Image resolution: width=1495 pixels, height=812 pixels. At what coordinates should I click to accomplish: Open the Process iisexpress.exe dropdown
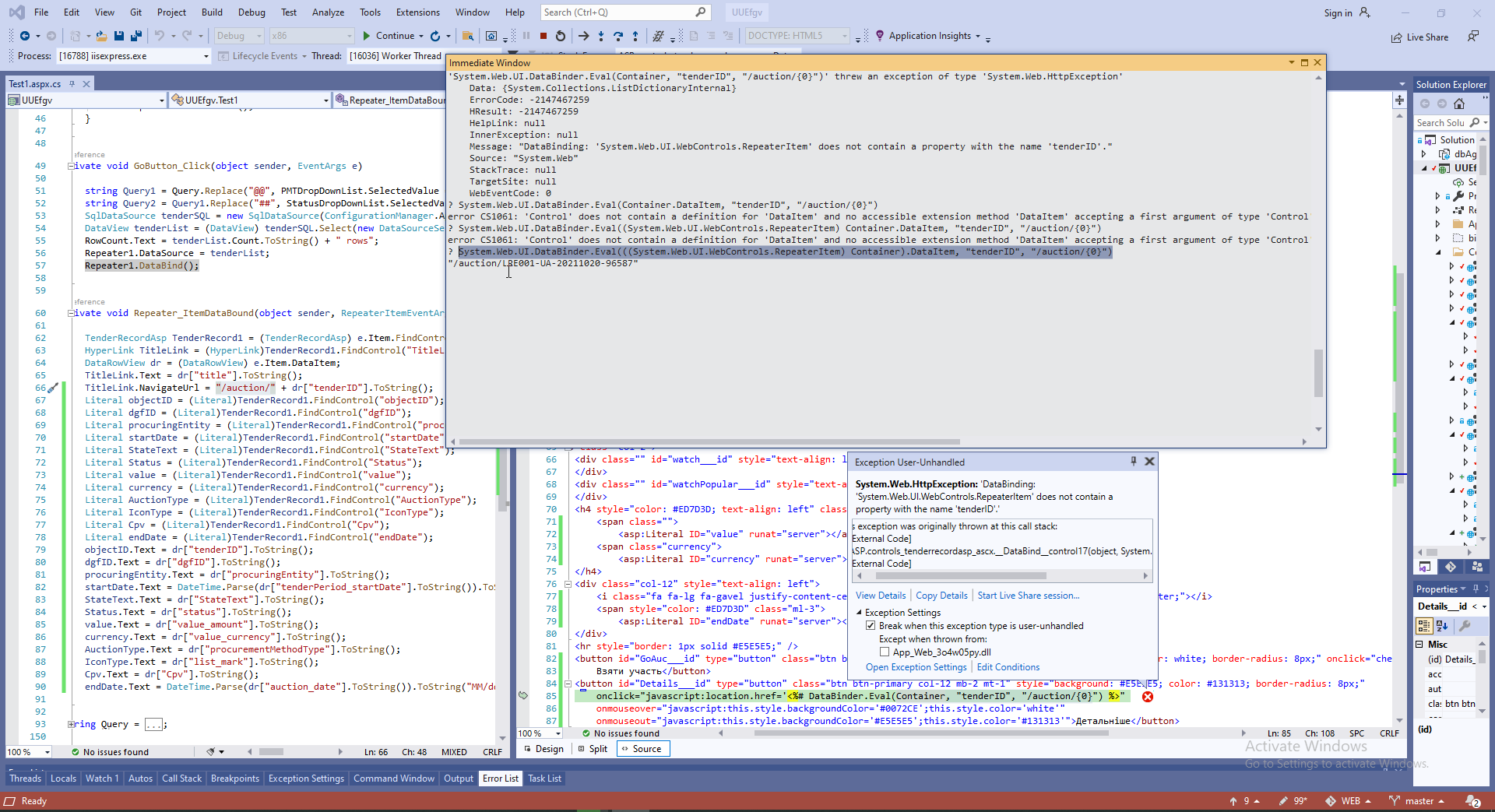point(206,56)
